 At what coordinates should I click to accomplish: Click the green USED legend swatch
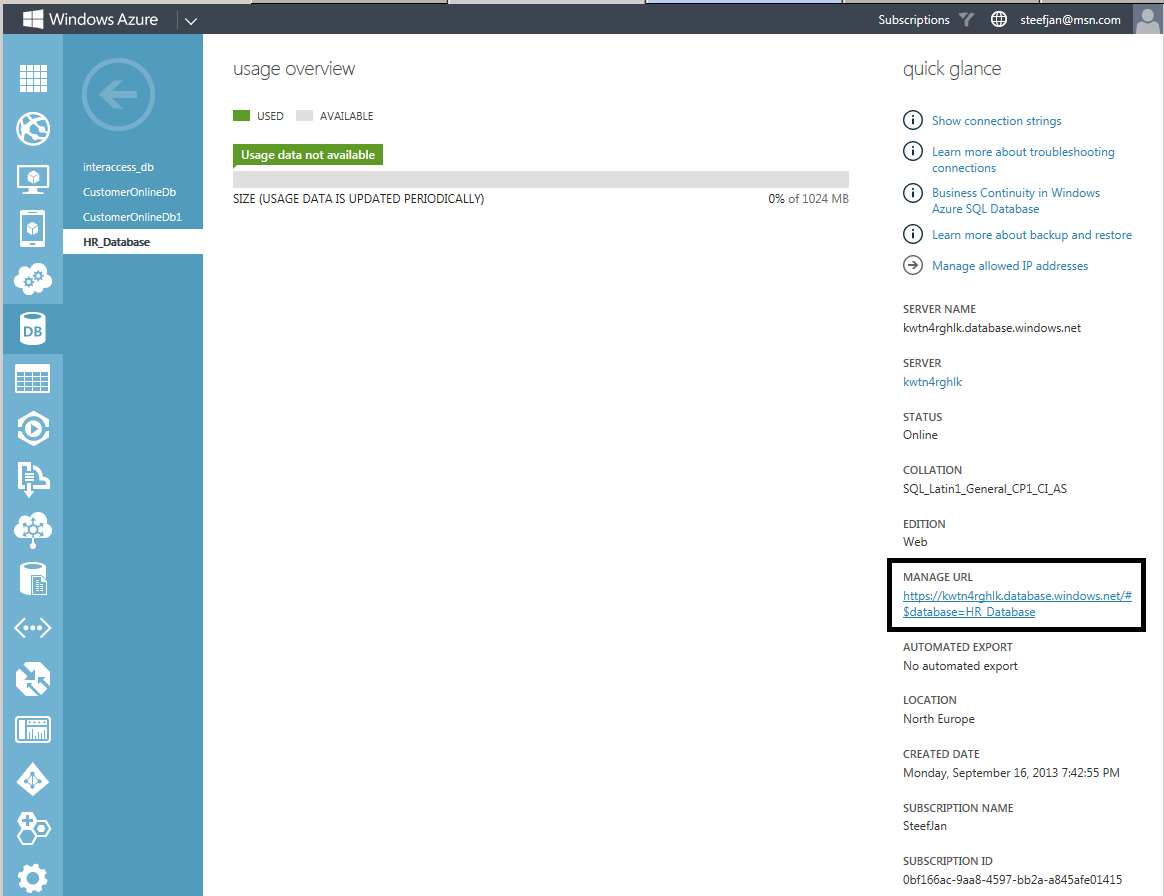[x=241, y=116]
